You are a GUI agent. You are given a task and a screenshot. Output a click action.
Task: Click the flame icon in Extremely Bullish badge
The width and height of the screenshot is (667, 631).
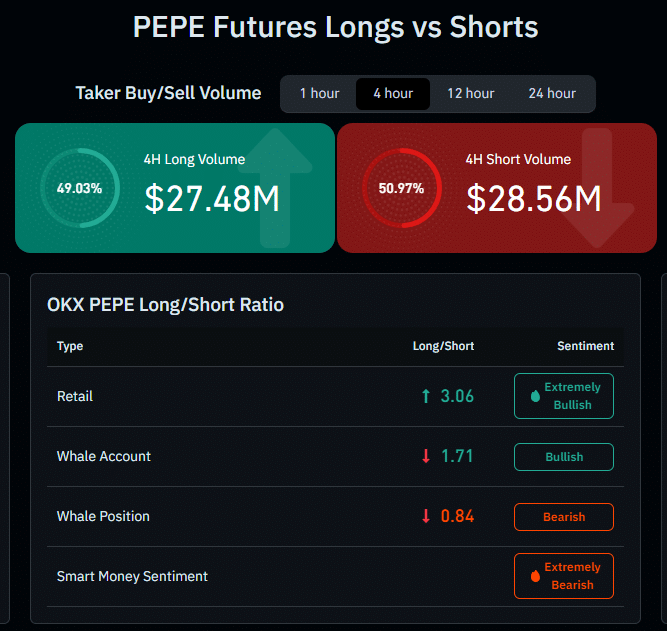(x=534, y=396)
